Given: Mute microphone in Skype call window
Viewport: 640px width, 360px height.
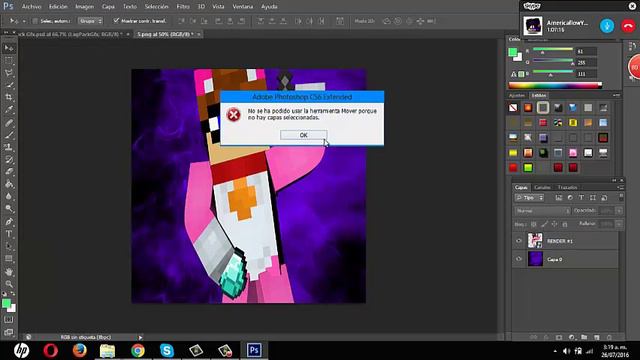Looking at the screenshot, I should click(x=607, y=26).
